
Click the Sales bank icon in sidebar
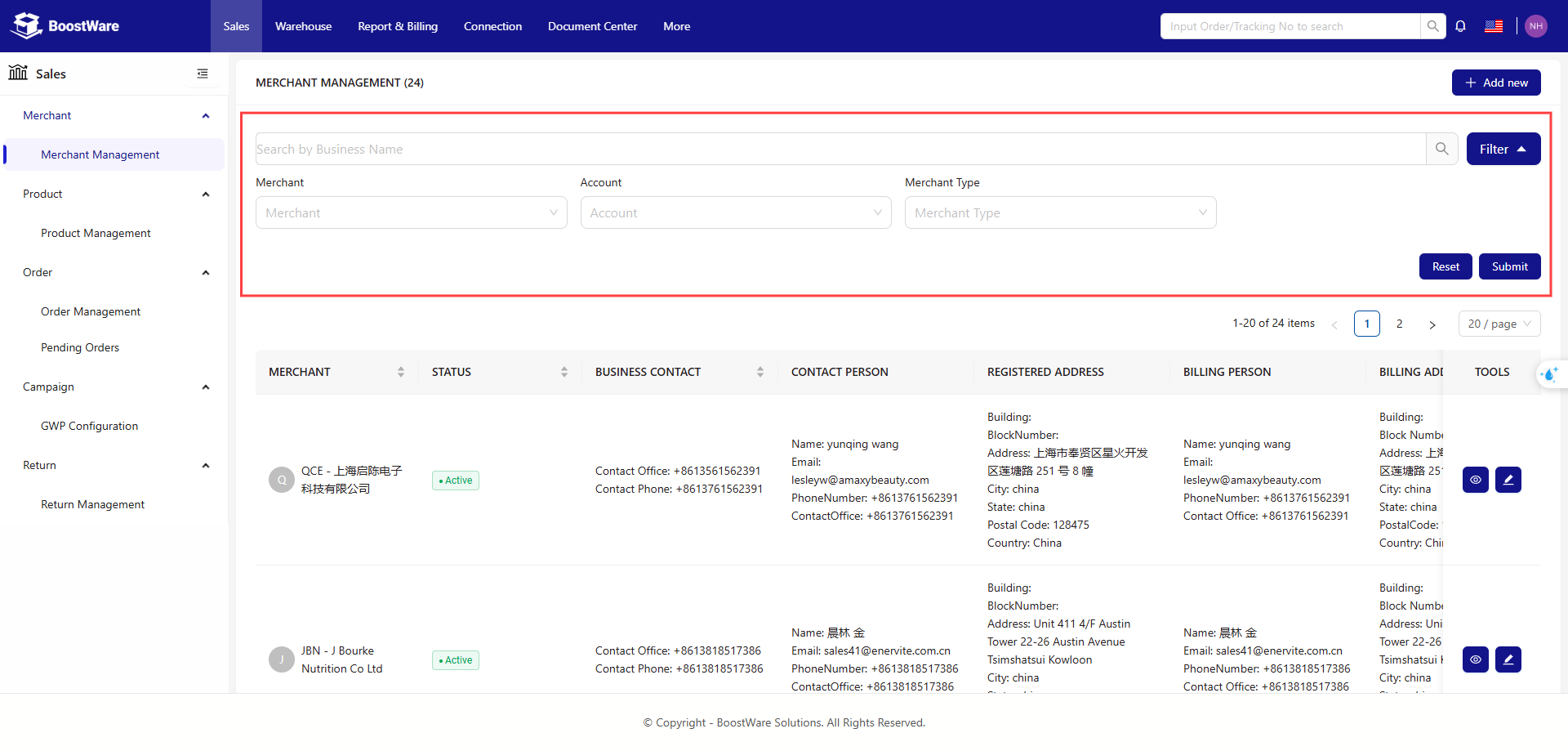18,73
